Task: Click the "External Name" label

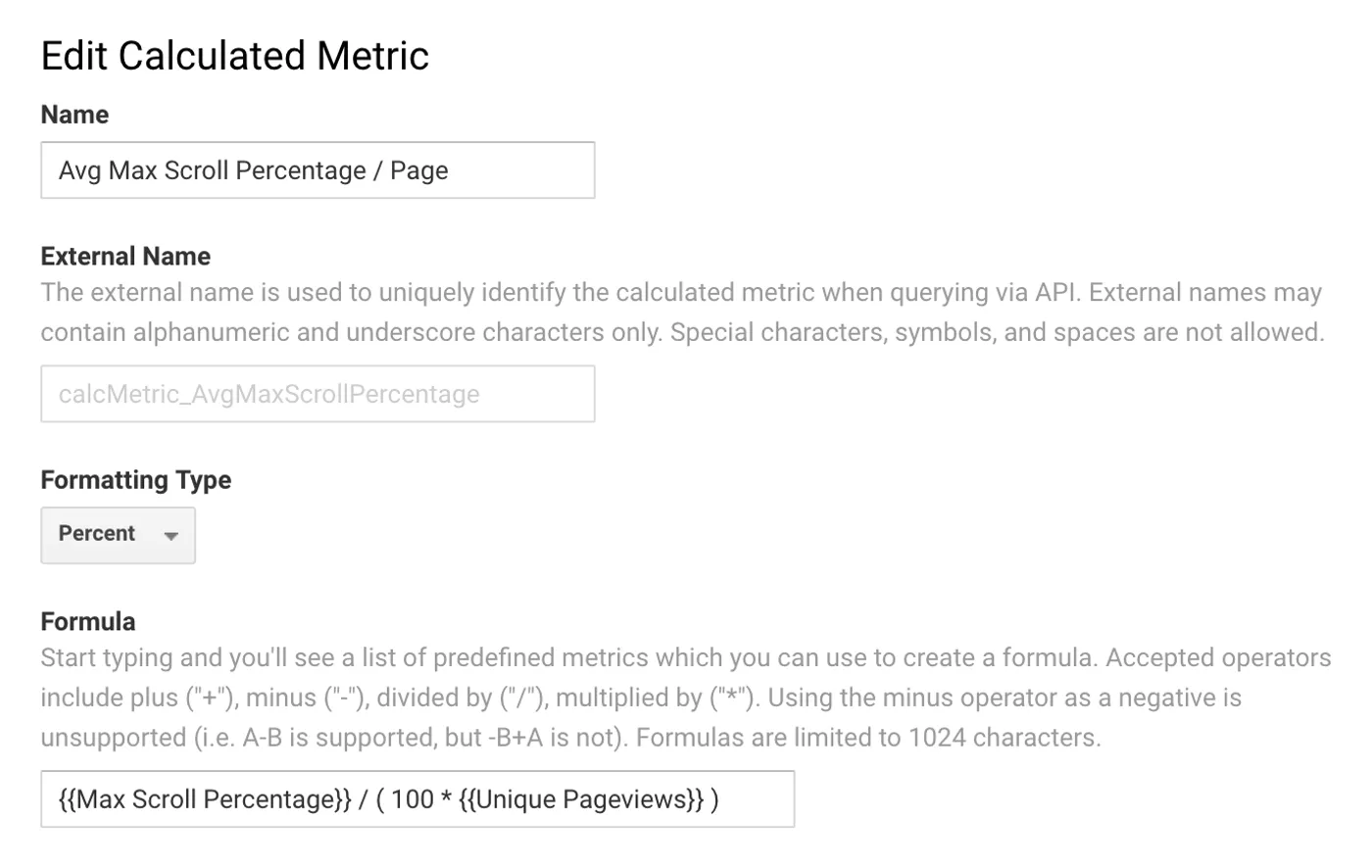Action: (x=125, y=257)
